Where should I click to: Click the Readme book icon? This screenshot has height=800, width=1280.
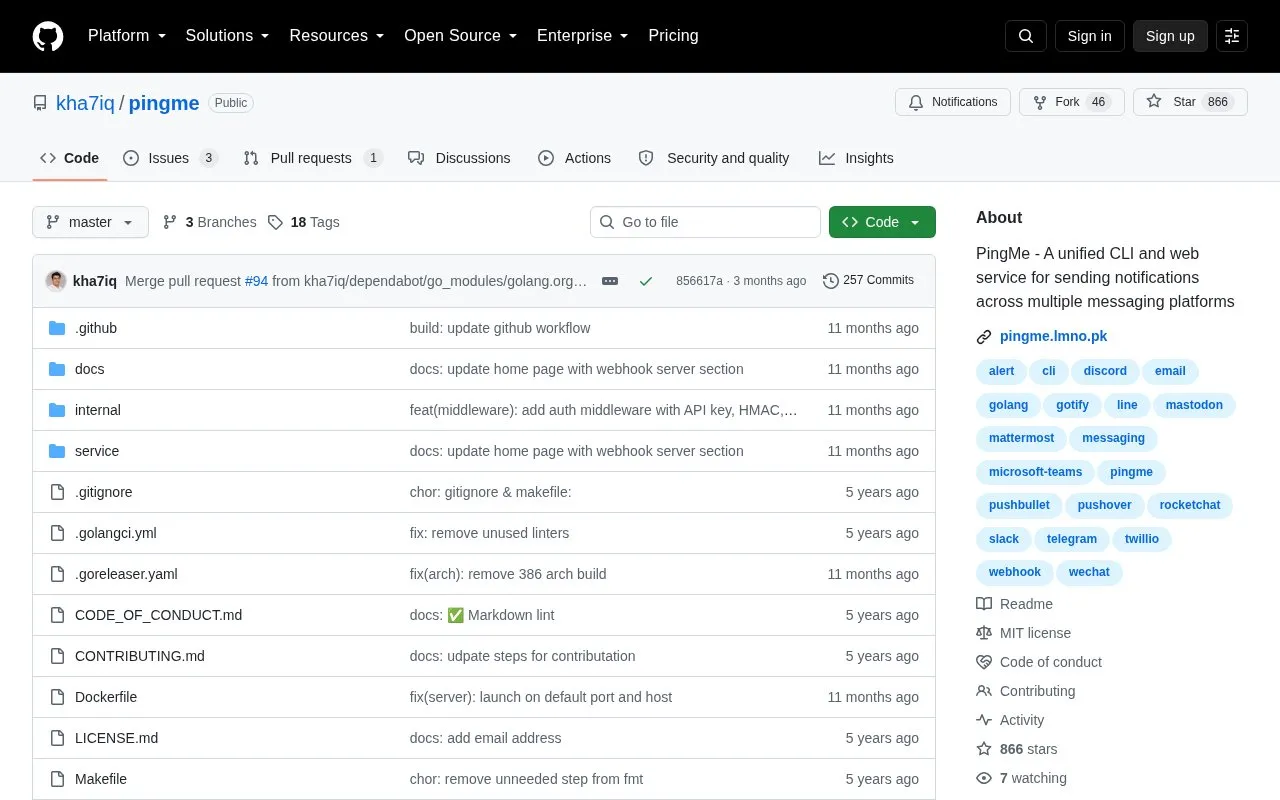(x=984, y=604)
